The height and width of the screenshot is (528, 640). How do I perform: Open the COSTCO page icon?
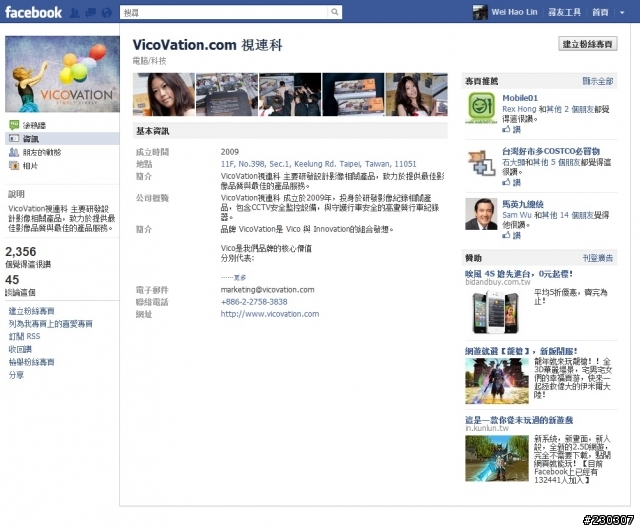[481, 163]
